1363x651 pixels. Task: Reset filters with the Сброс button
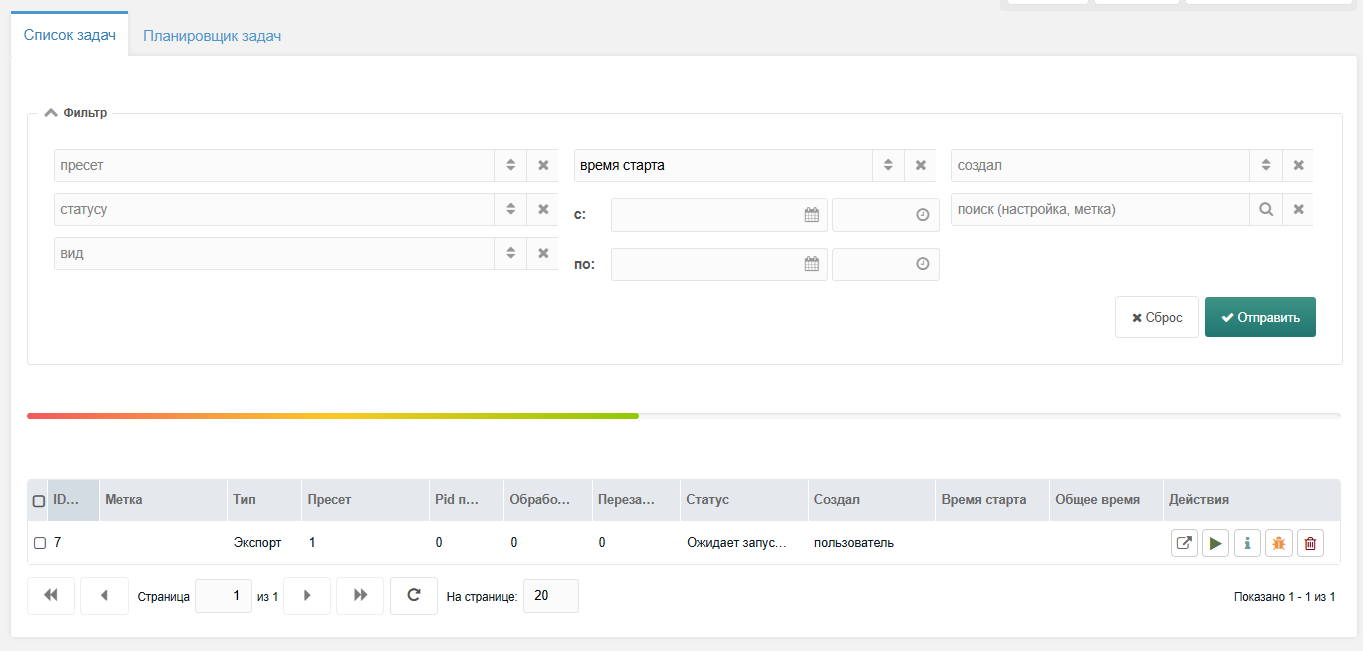(1156, 318)
